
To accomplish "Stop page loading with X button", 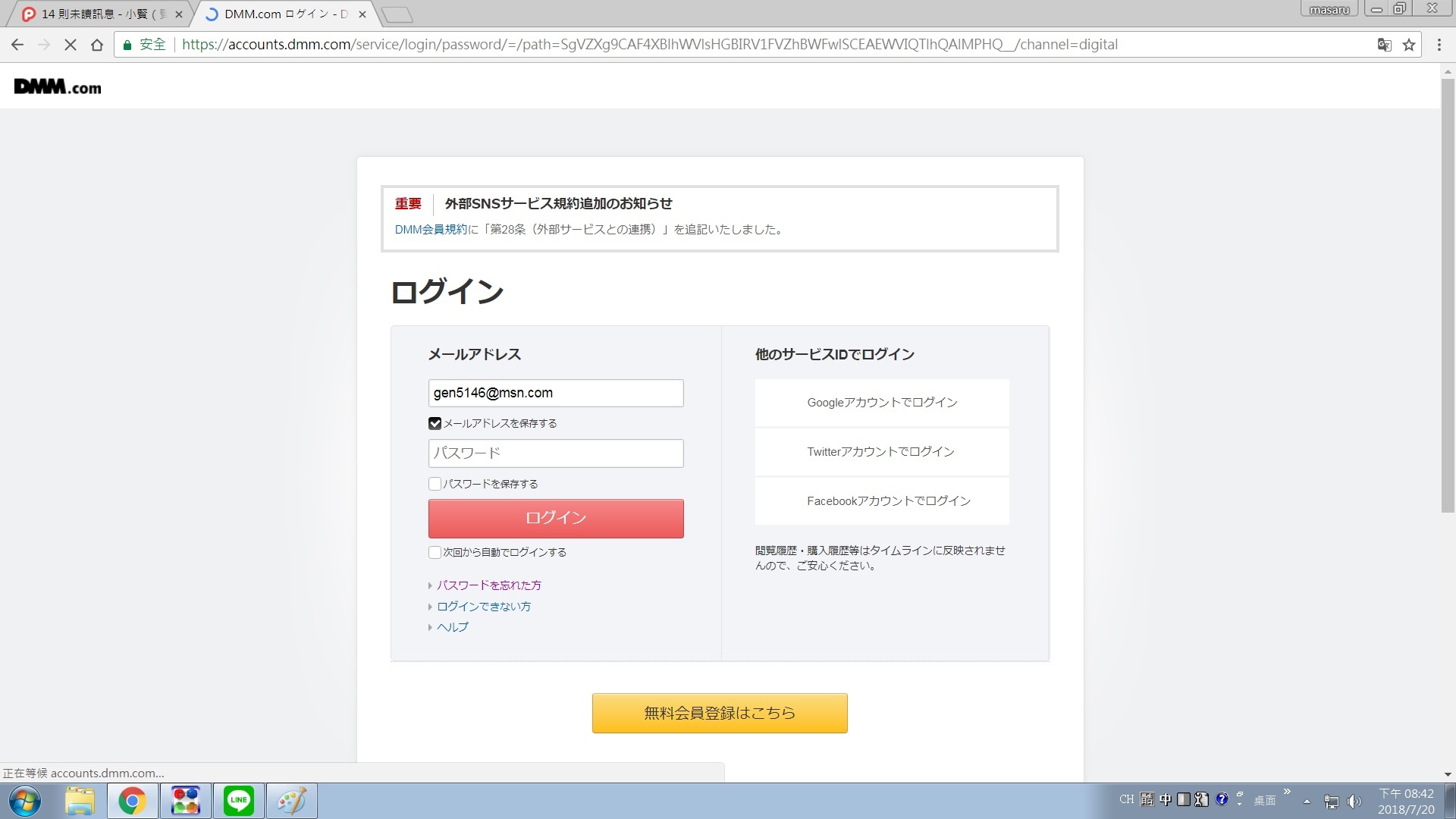I will tap(71, 45).
